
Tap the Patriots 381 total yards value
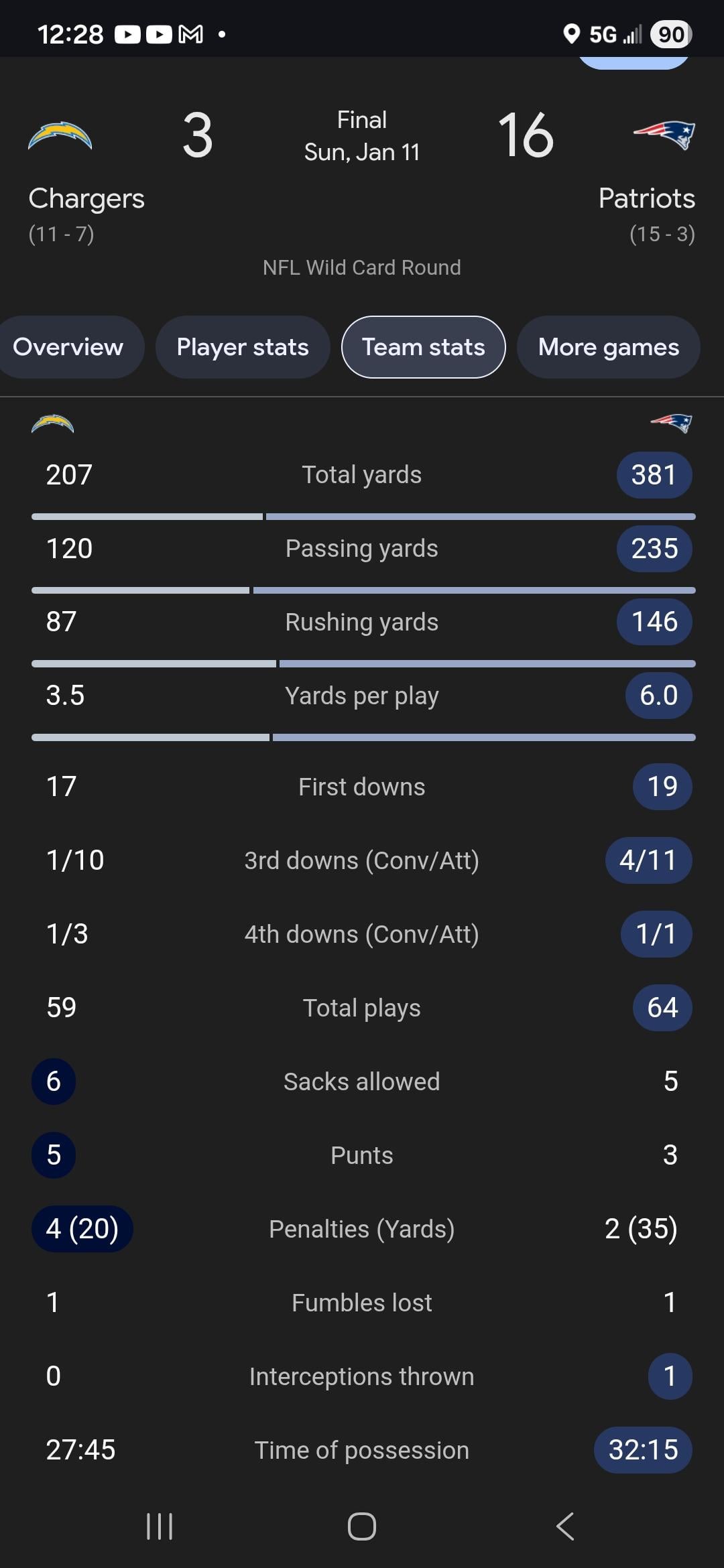pos(654,475)
